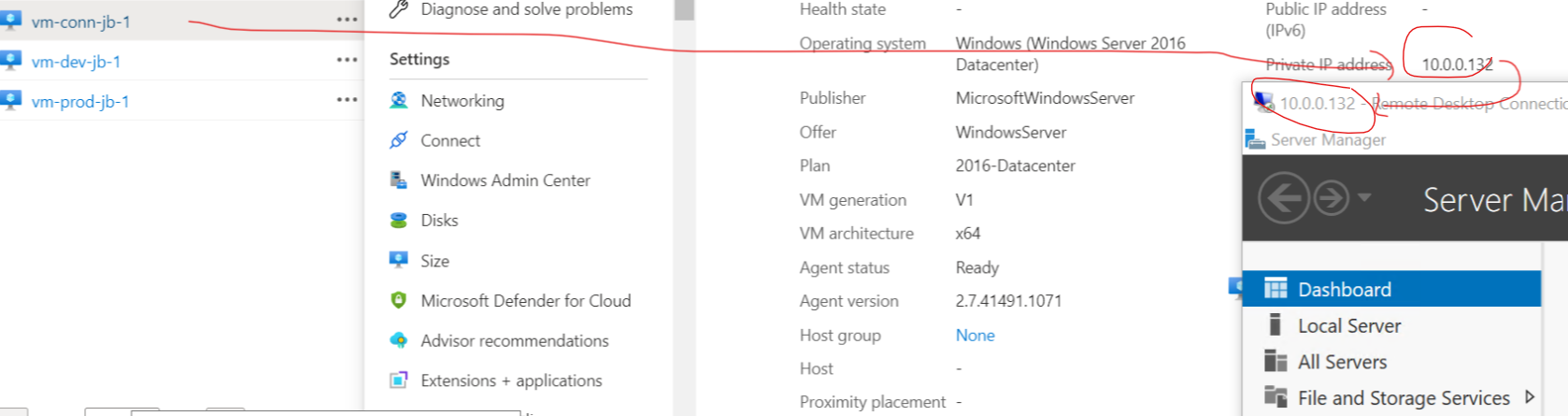Click the Disks icon
This screenshot has width=1568, height=416.
click(399, 221)
